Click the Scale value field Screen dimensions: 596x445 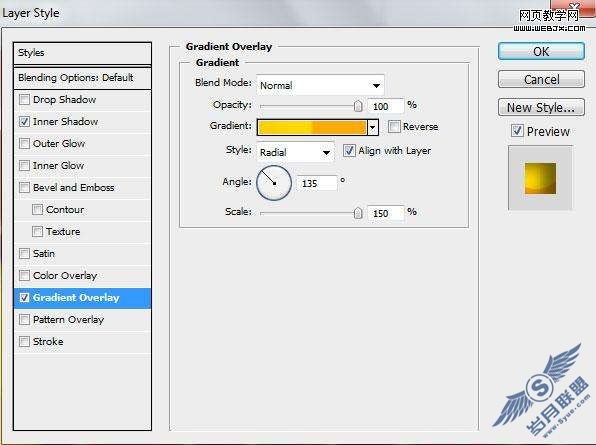(385, 213)
